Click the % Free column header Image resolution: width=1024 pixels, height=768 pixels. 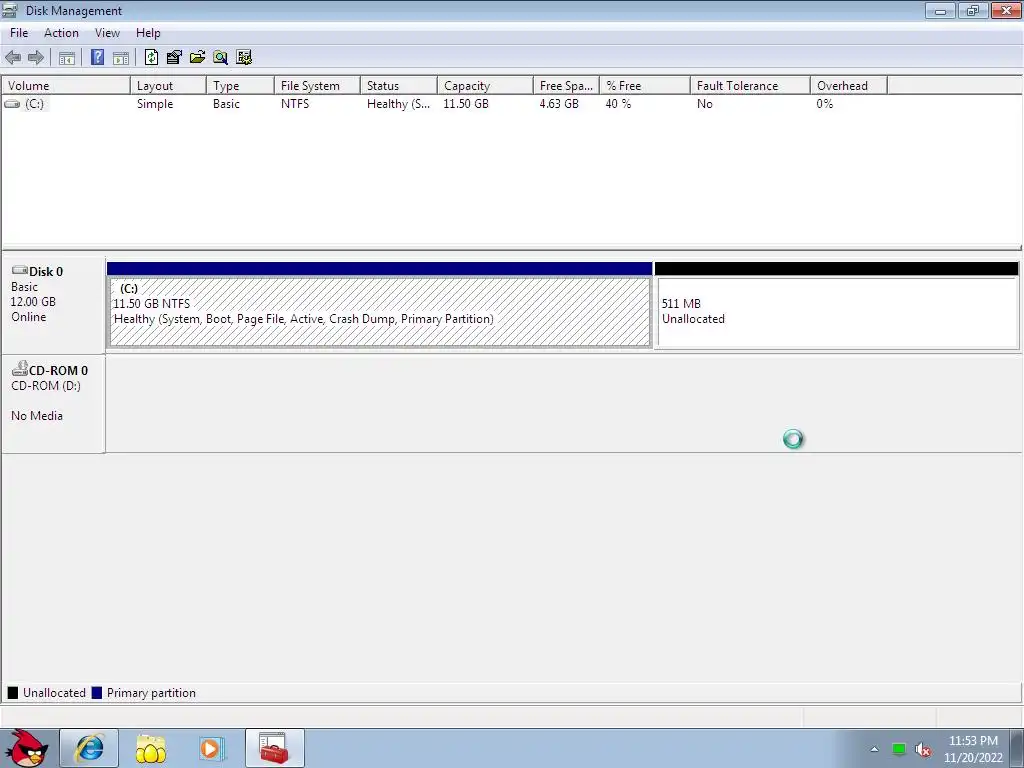(x=645, y=86)
